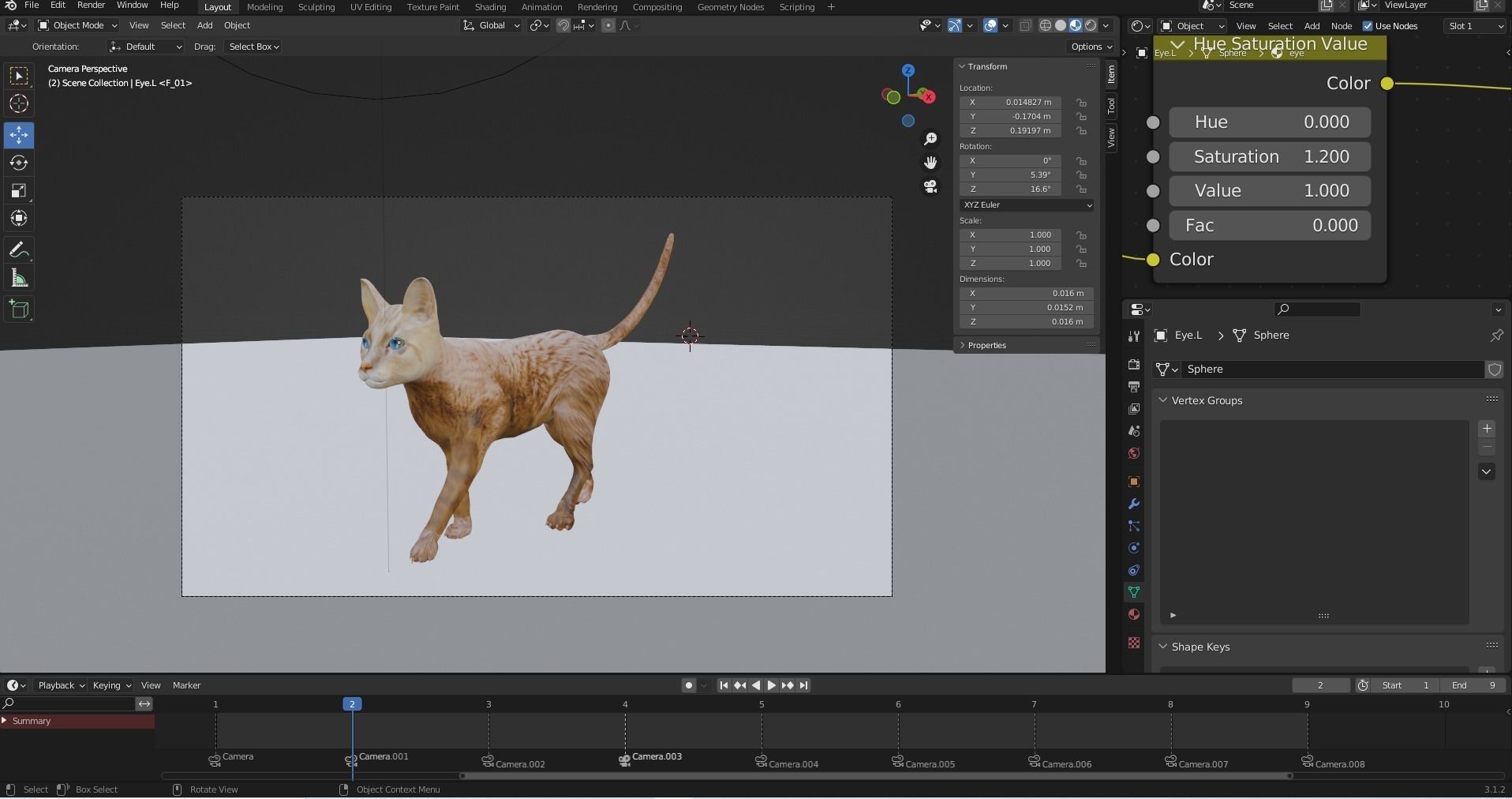Select the Measure tool

pos(19,279)
